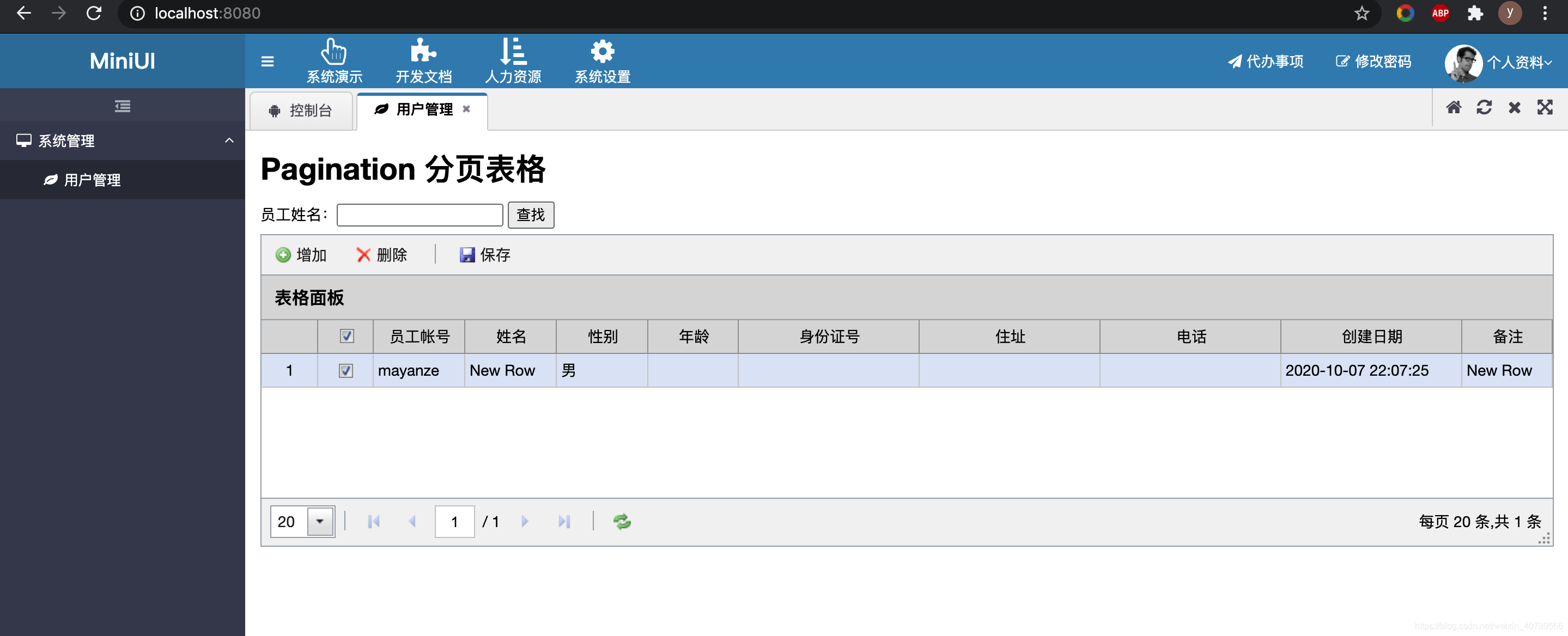1568x636 pixels.
Task: Click the home icon in tab bar
Action: tap(1454, 108)
